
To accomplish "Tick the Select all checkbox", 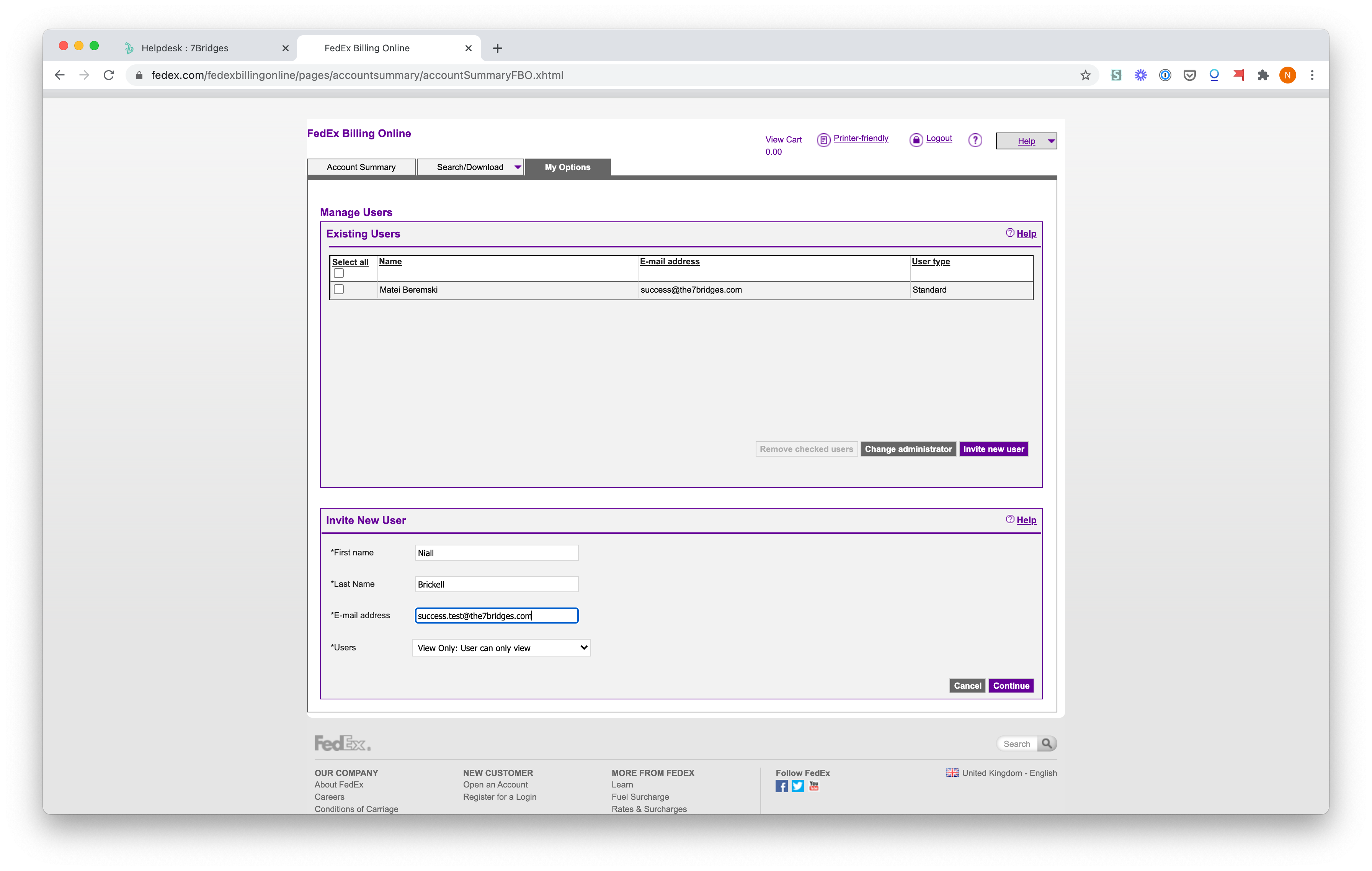I will pos(338,273).
